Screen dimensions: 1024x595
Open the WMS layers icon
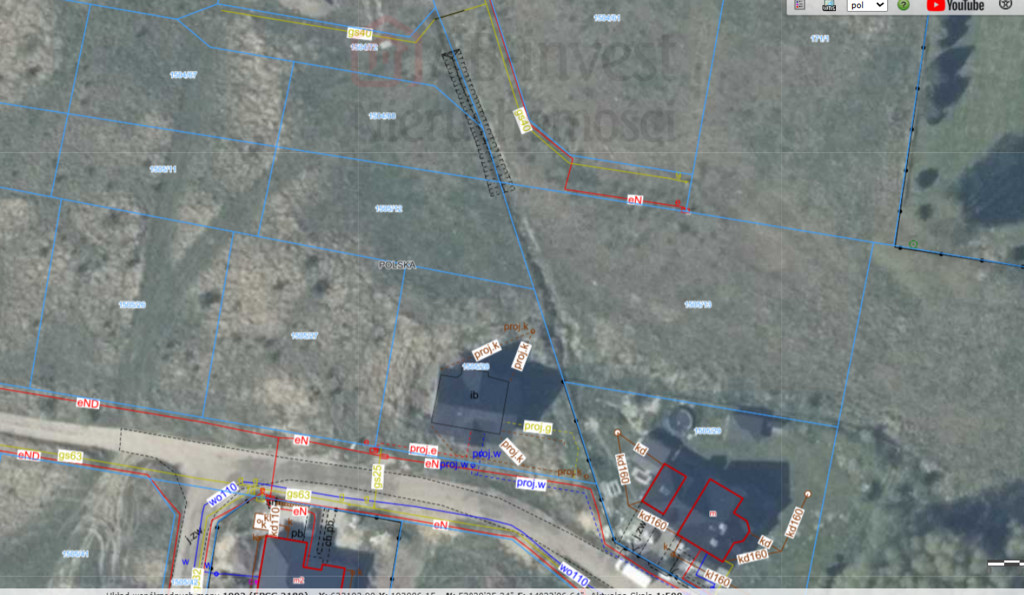click(x=829, y=5)
